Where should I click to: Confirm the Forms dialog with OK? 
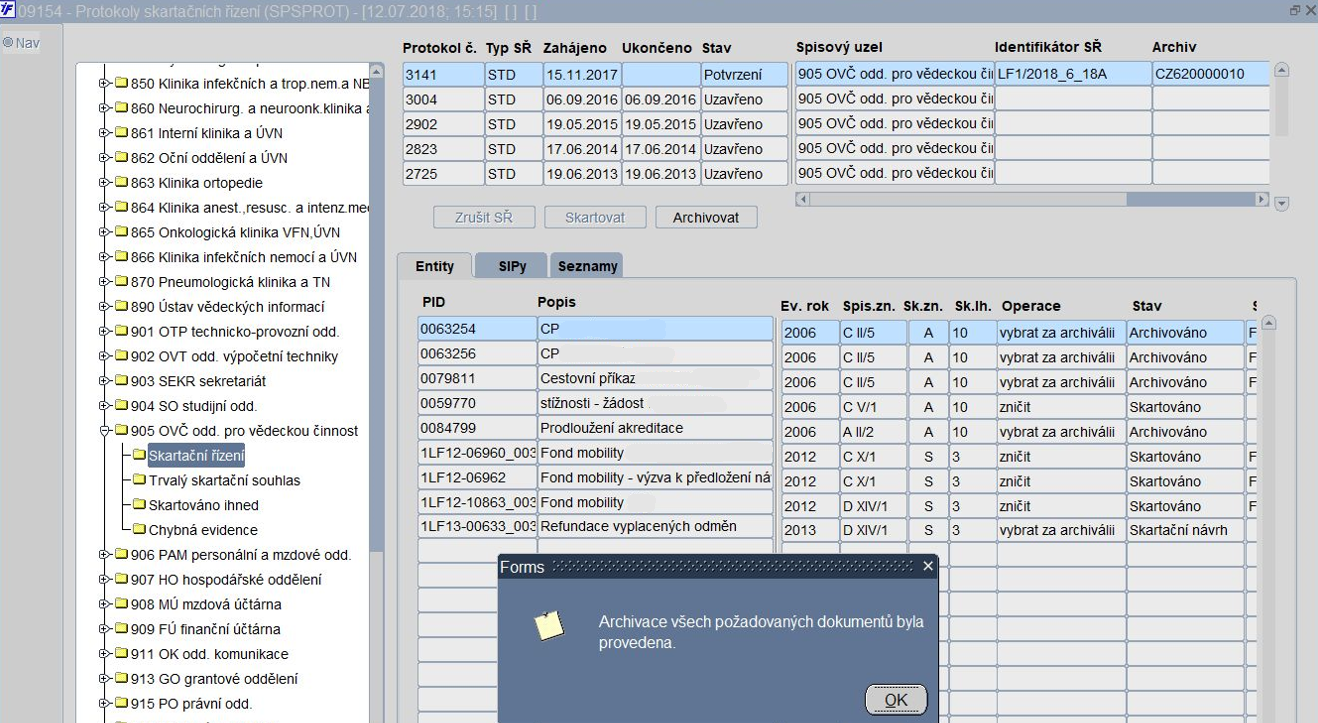point(896,700)
